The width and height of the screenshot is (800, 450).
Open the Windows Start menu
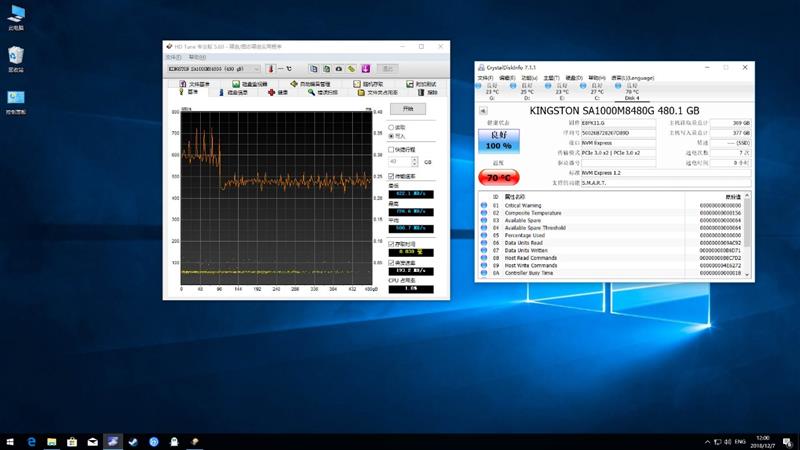coord(10,442)
